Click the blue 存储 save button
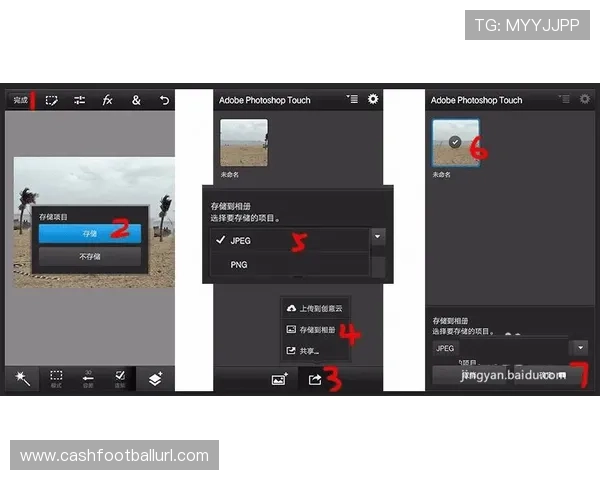This screenshot has width=600, height=480. coord(90,233)
